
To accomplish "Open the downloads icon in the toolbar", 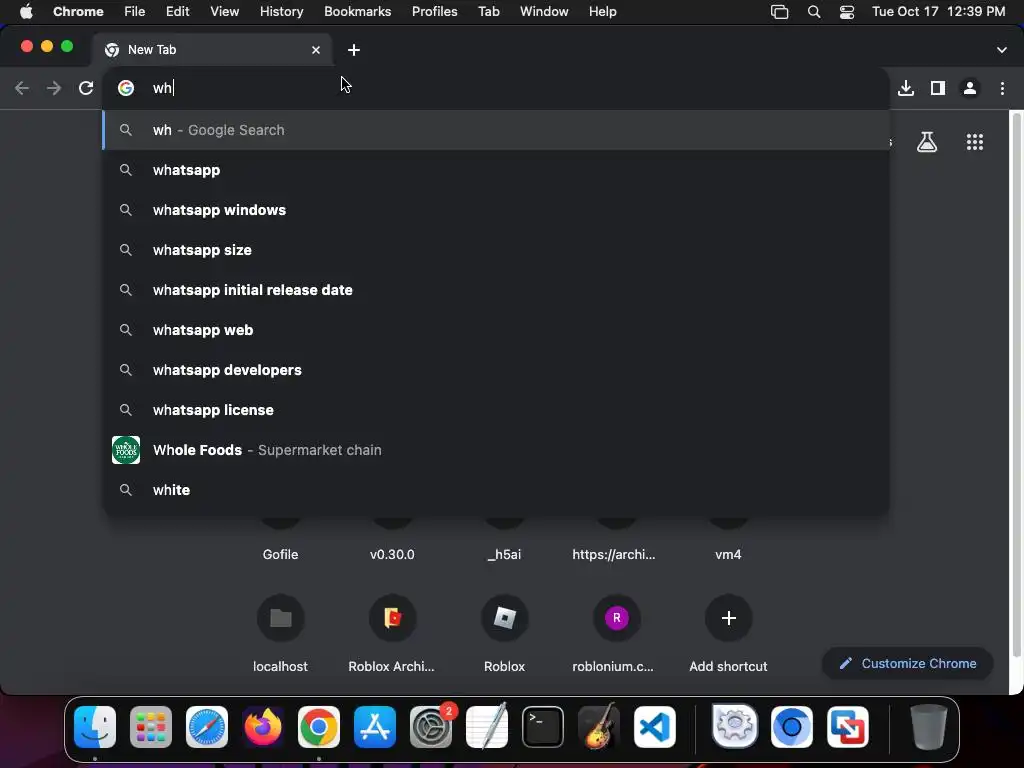I will [906, 88].
